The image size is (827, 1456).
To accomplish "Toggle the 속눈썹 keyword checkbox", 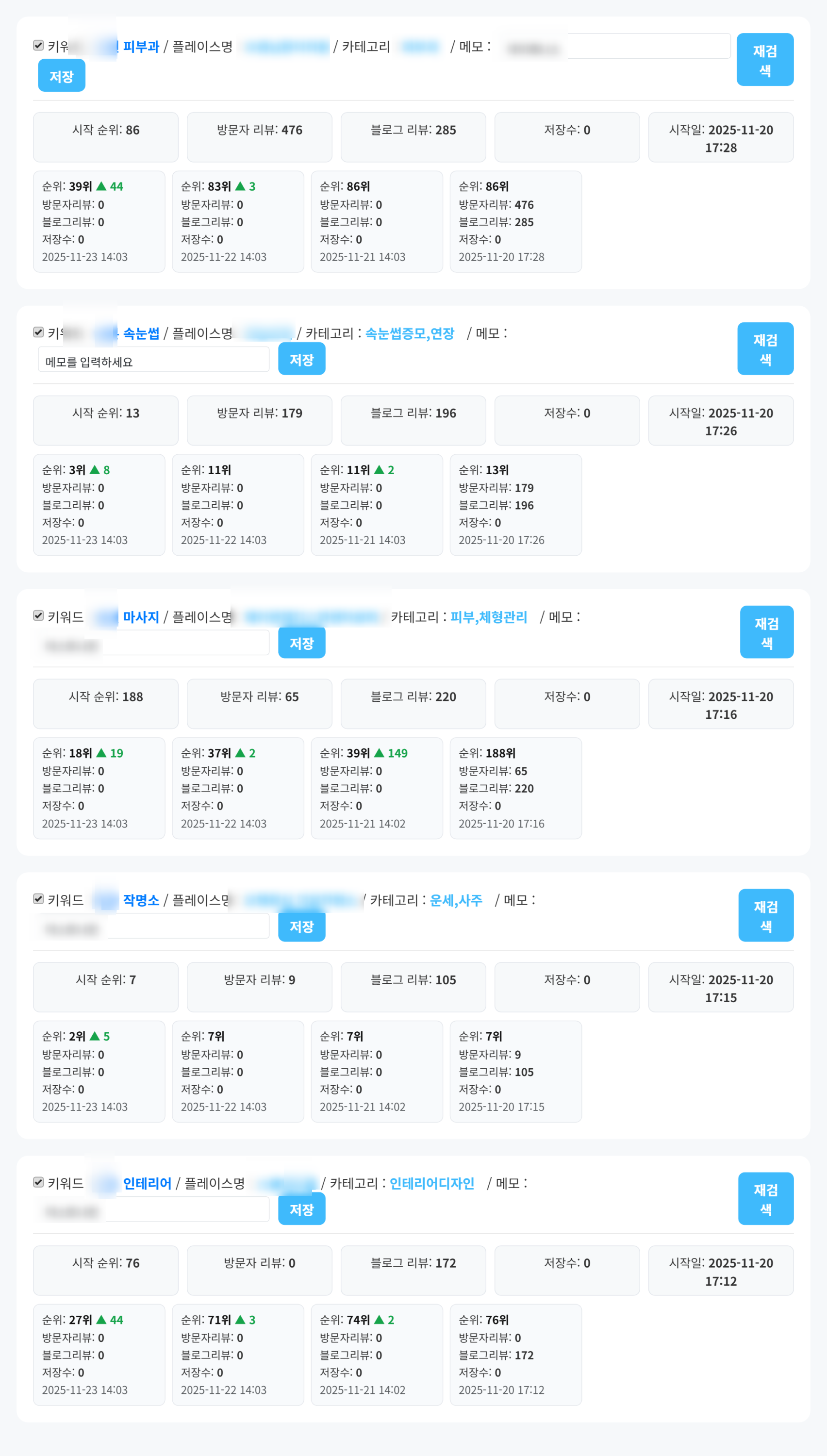I will coord(39,332).
